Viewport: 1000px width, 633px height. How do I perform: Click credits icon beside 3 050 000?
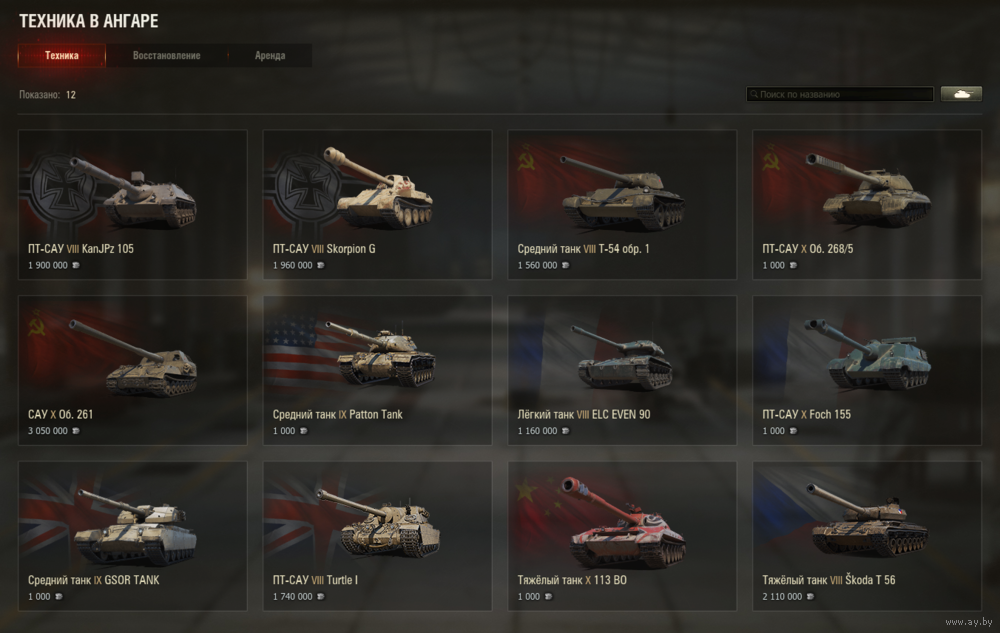[x=76, y=431]
